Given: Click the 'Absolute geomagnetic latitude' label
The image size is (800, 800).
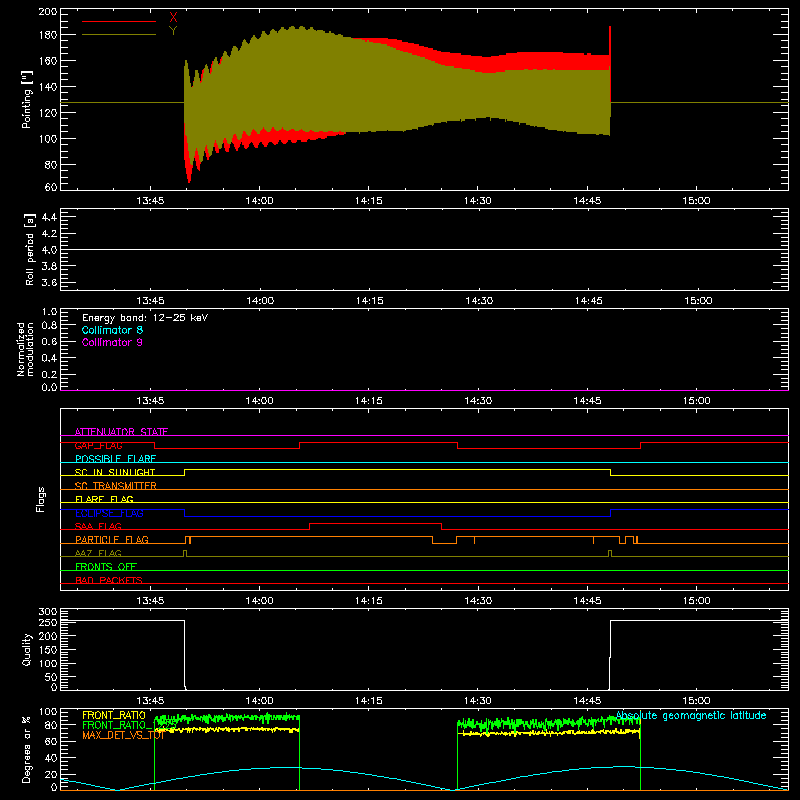Looking at the screenshot, I should [691, 715].
